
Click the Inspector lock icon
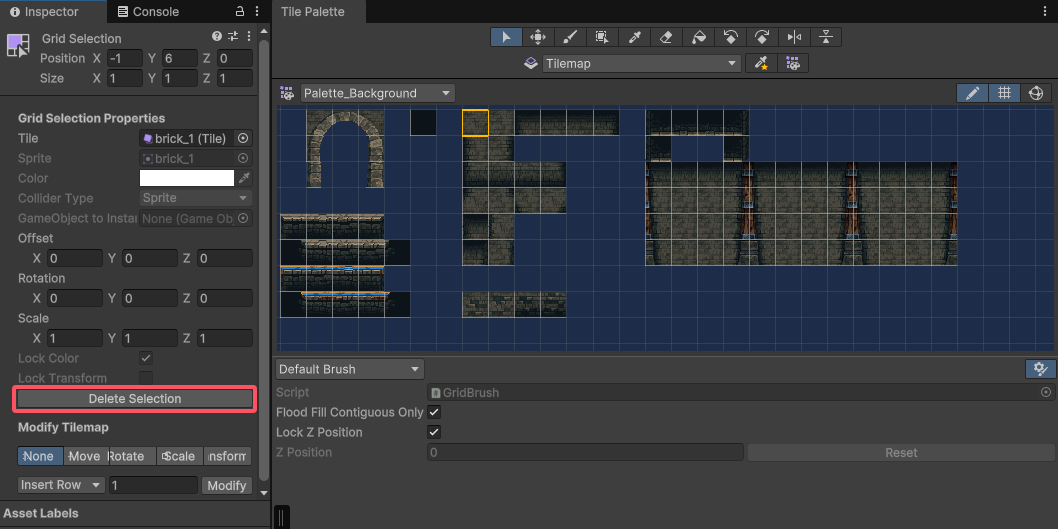click(240, 11)
